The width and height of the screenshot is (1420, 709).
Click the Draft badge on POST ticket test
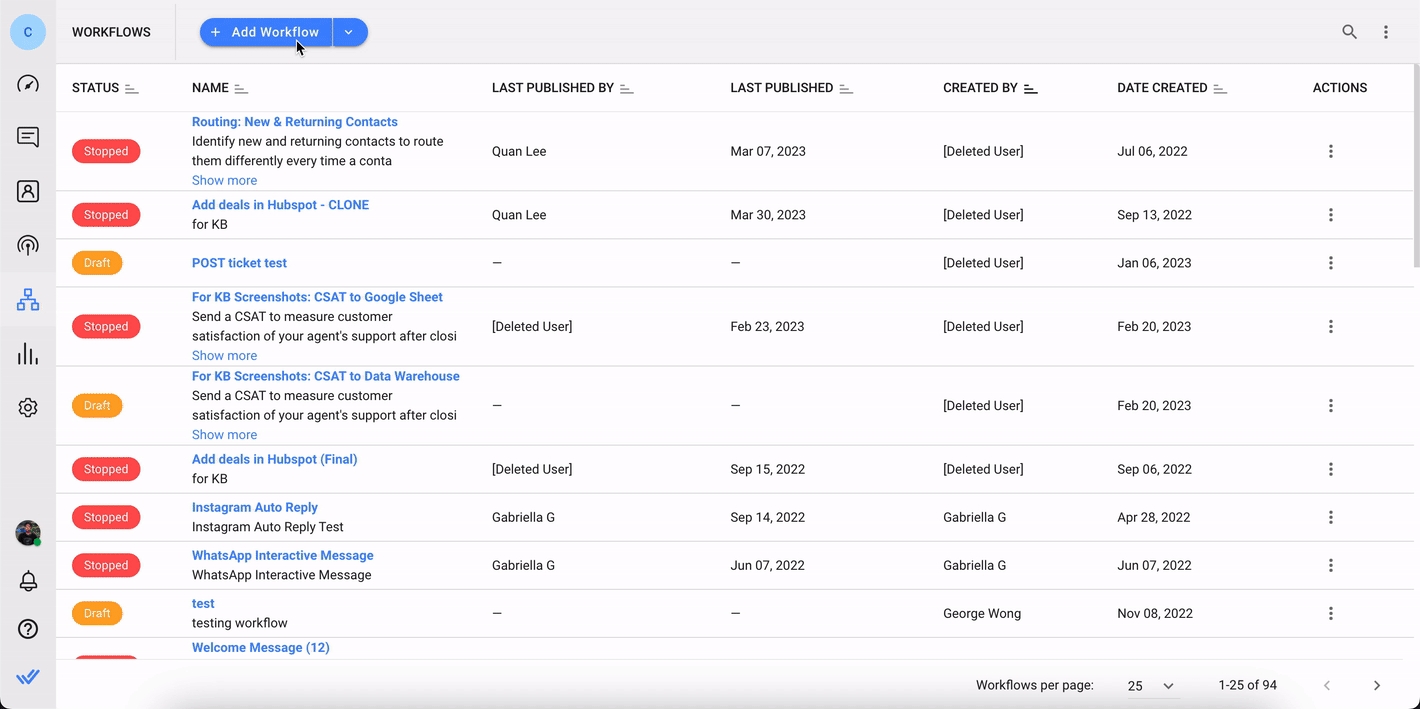click(x=97, y=263)
